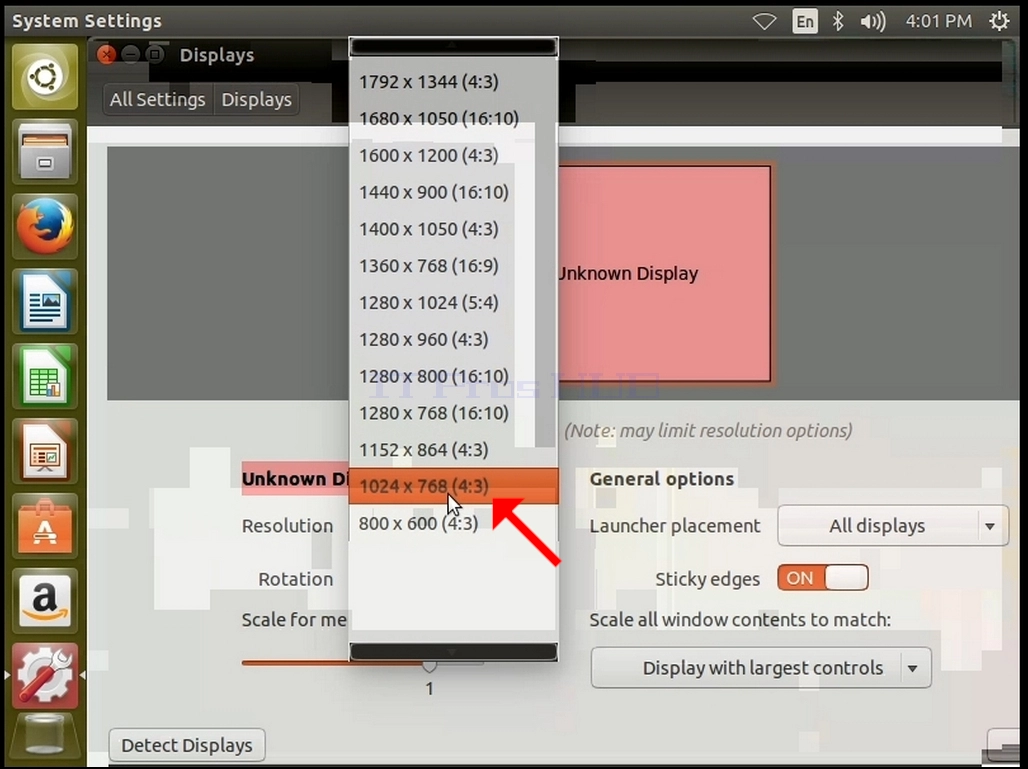Image resolution: width=1028 pixels, height=769 pixels.
Task: Pick 1152 x 864 (4:3) resolution
Action: point(453,449)
